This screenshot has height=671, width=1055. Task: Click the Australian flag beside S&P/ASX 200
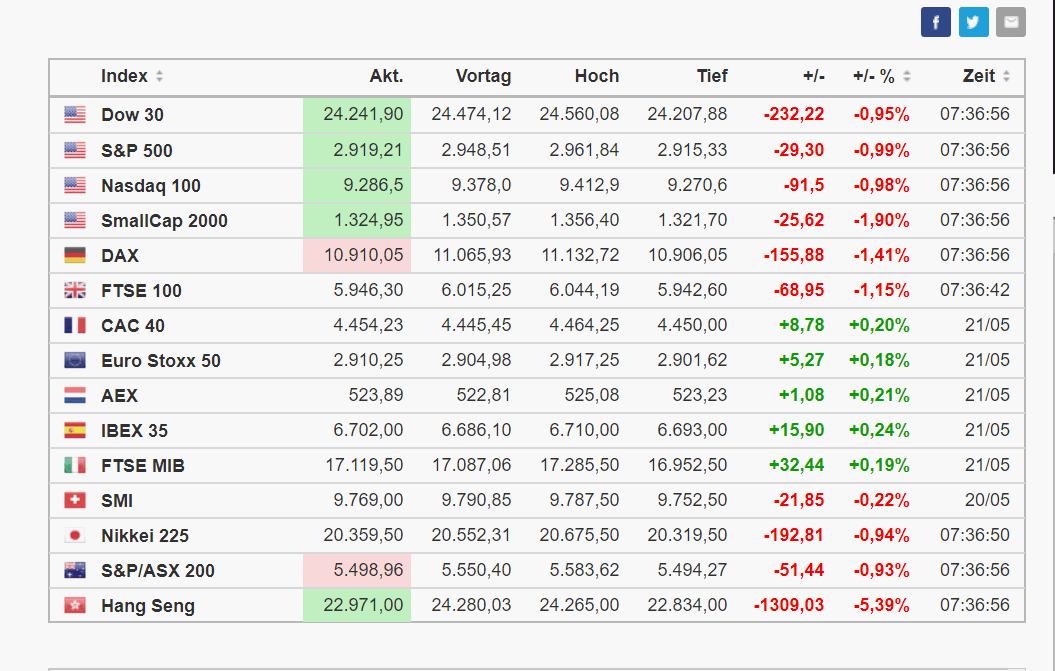75,571
